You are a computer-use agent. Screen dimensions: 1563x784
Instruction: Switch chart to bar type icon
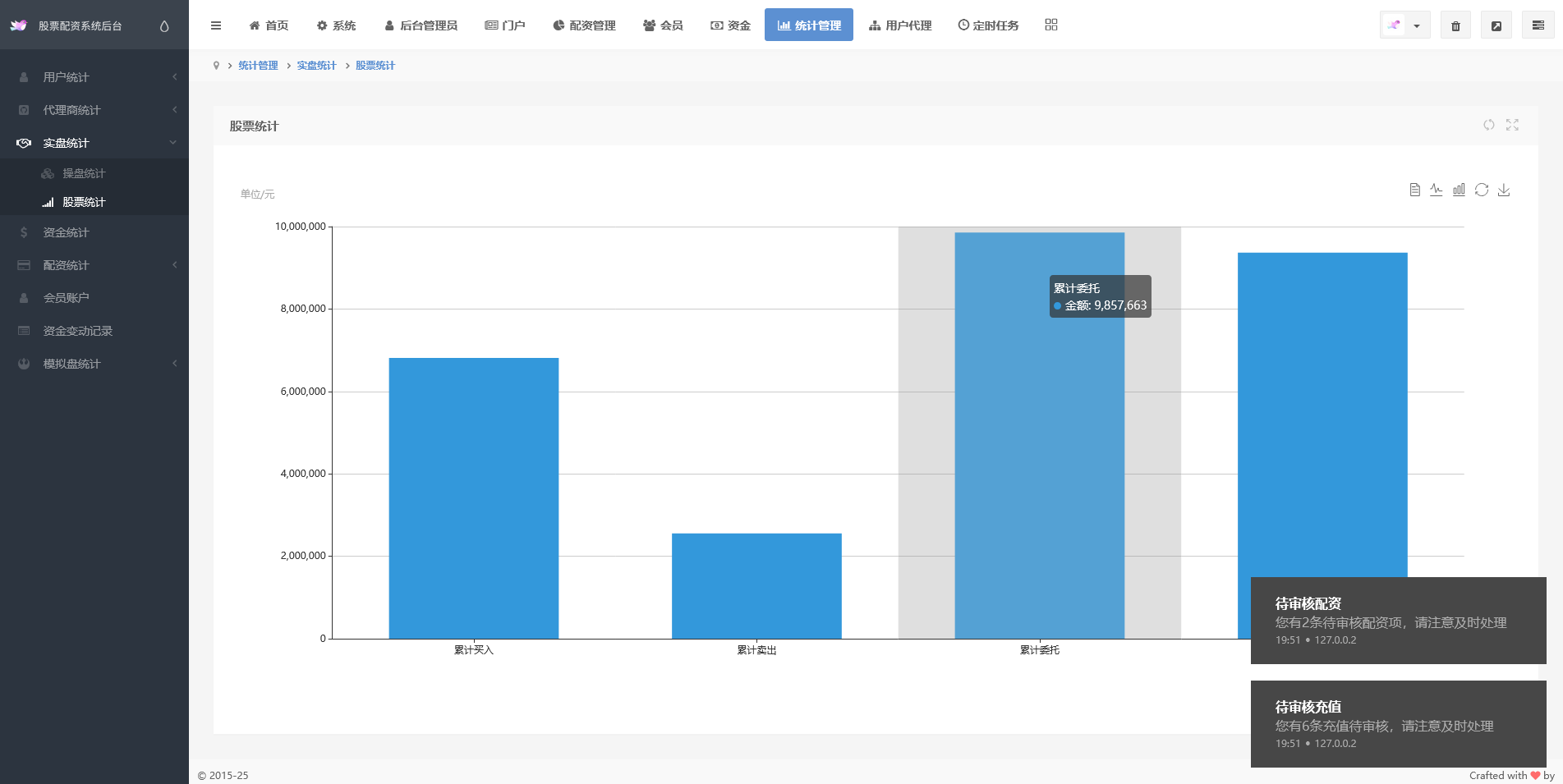click(1459, 190)
